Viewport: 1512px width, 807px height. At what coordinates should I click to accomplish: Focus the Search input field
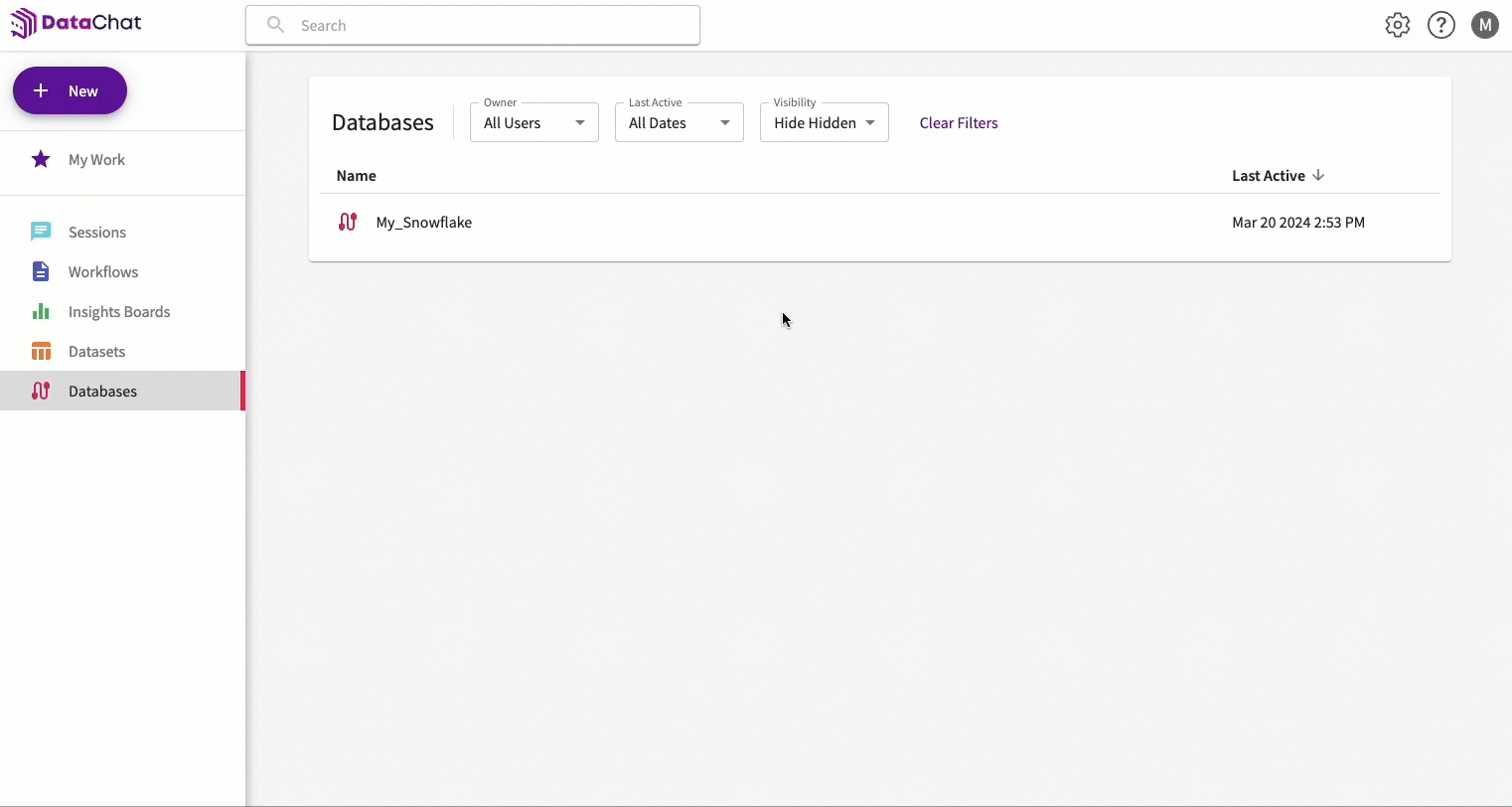click(x=473, y=25)
